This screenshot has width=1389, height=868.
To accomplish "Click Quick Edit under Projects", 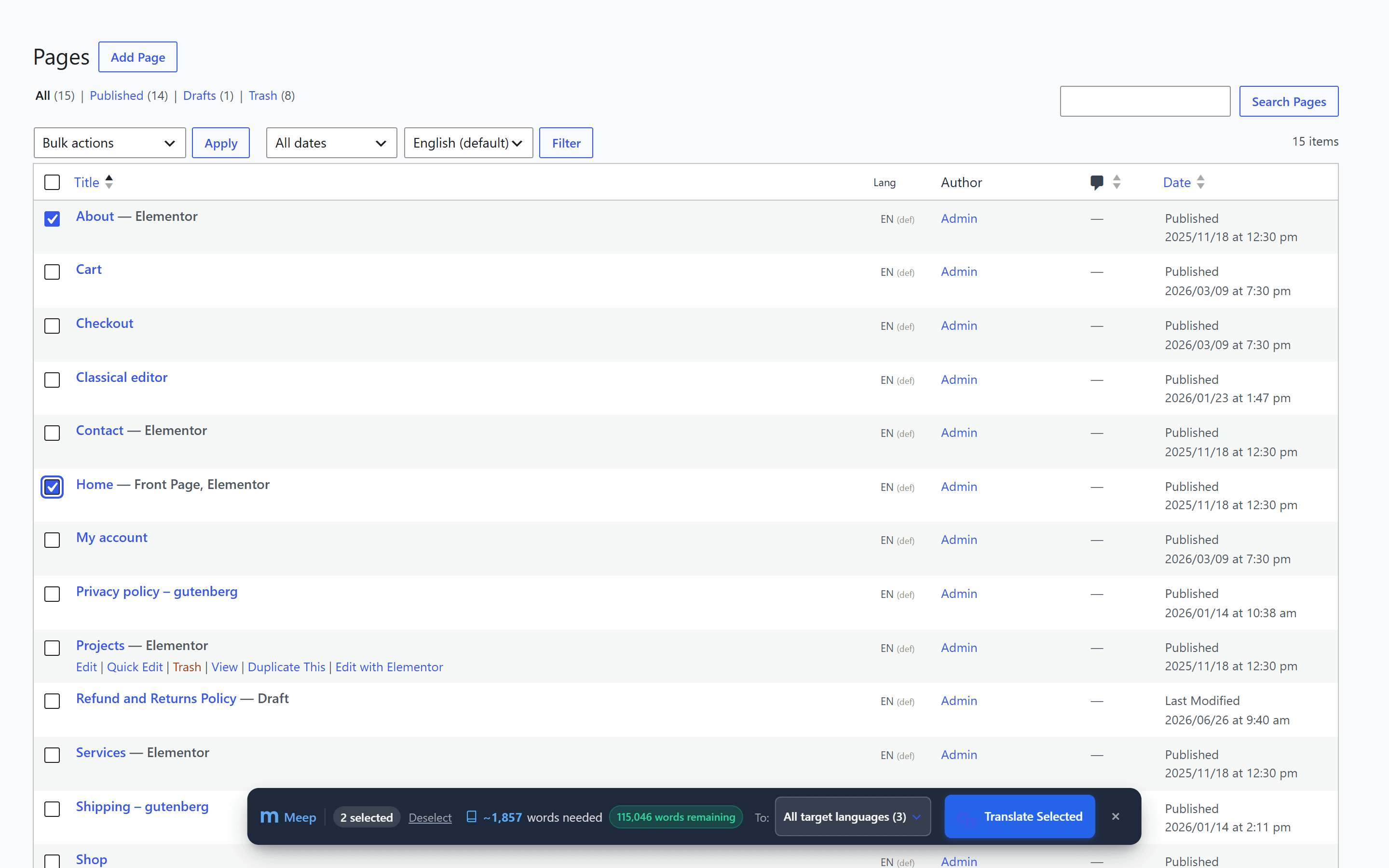I will pyautogui.click(x=135, y=667).
